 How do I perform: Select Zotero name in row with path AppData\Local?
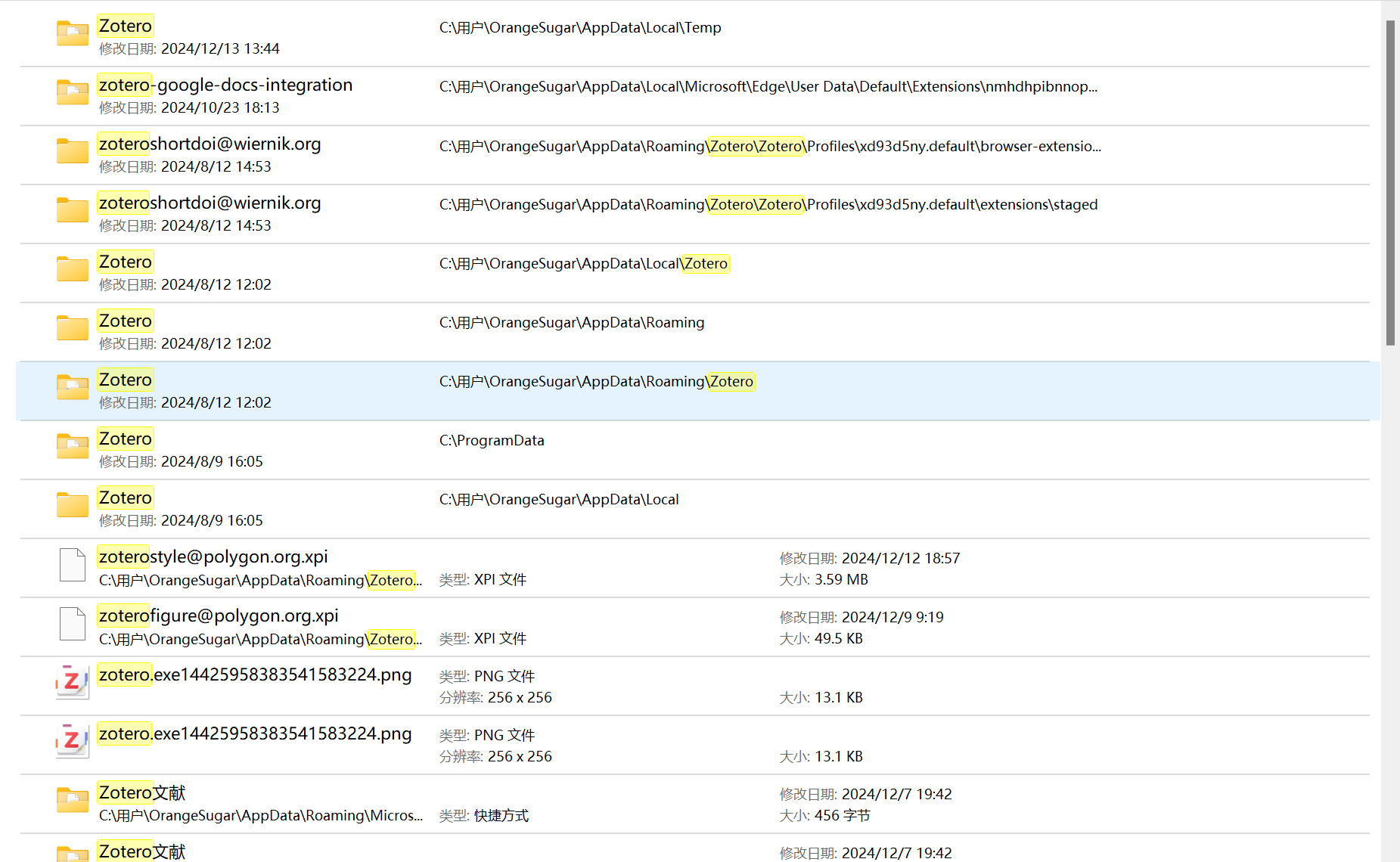126,498
